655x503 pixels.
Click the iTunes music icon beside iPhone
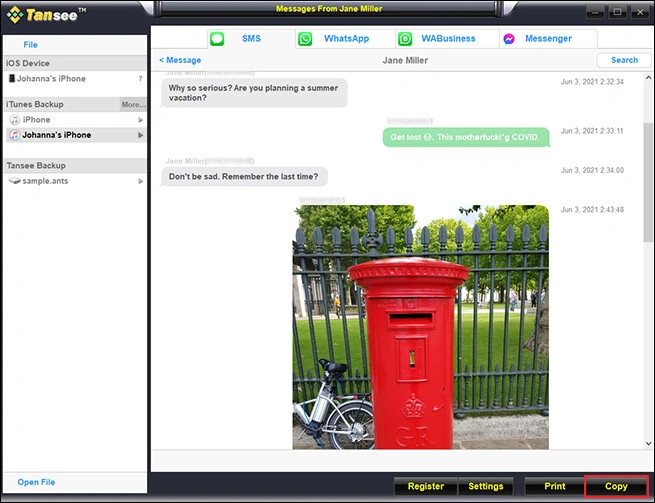(14, 120)
